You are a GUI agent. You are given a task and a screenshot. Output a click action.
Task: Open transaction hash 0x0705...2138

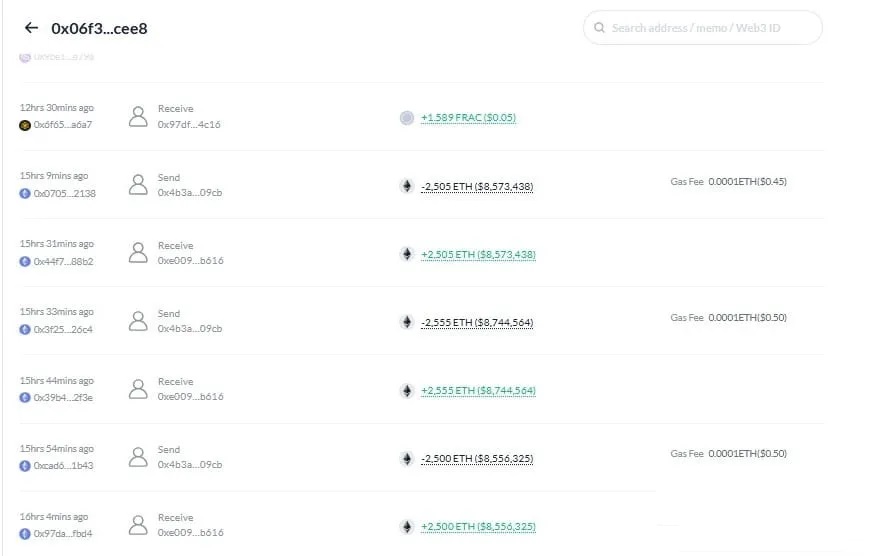(x=64, y=193)
